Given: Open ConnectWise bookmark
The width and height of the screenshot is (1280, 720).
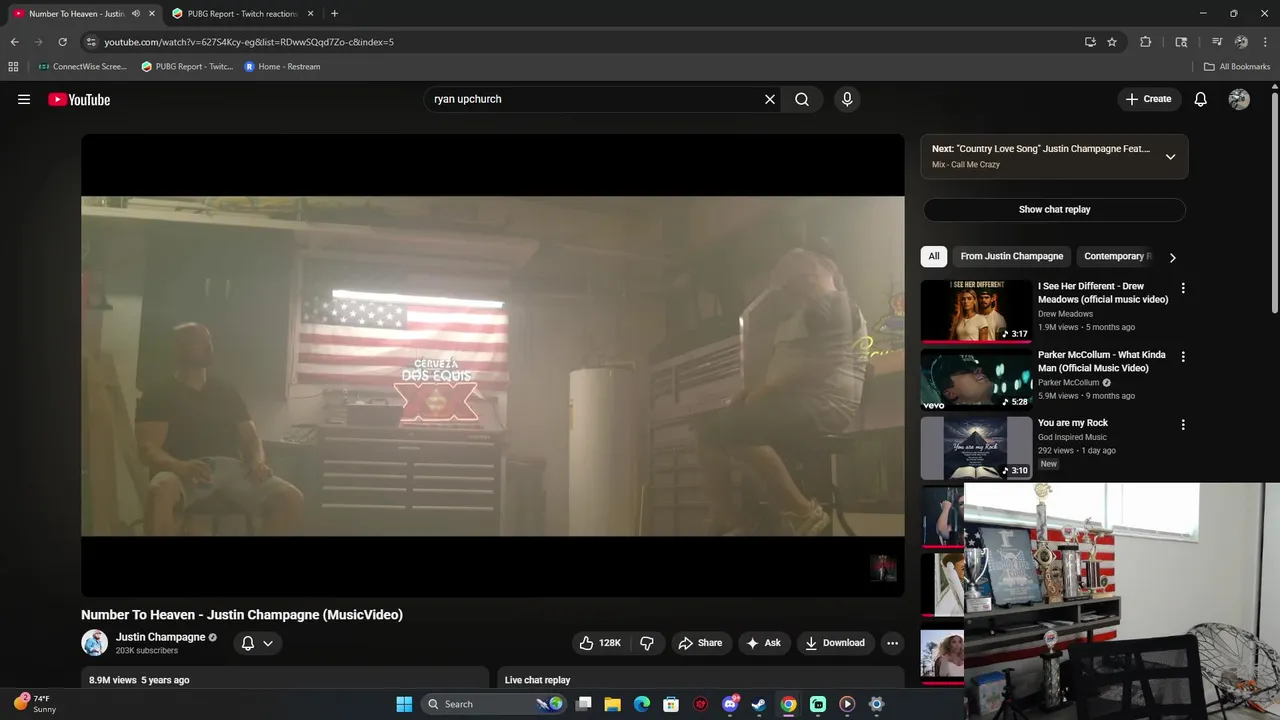Looking at the screenshot, I should 82,67.
